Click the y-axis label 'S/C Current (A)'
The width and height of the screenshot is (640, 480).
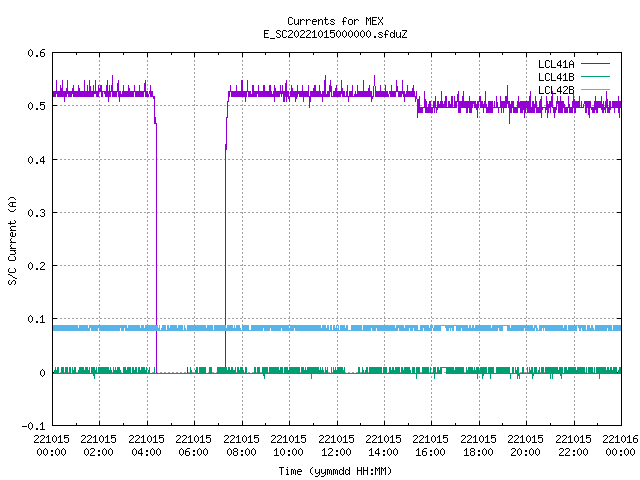click(13, 240)
